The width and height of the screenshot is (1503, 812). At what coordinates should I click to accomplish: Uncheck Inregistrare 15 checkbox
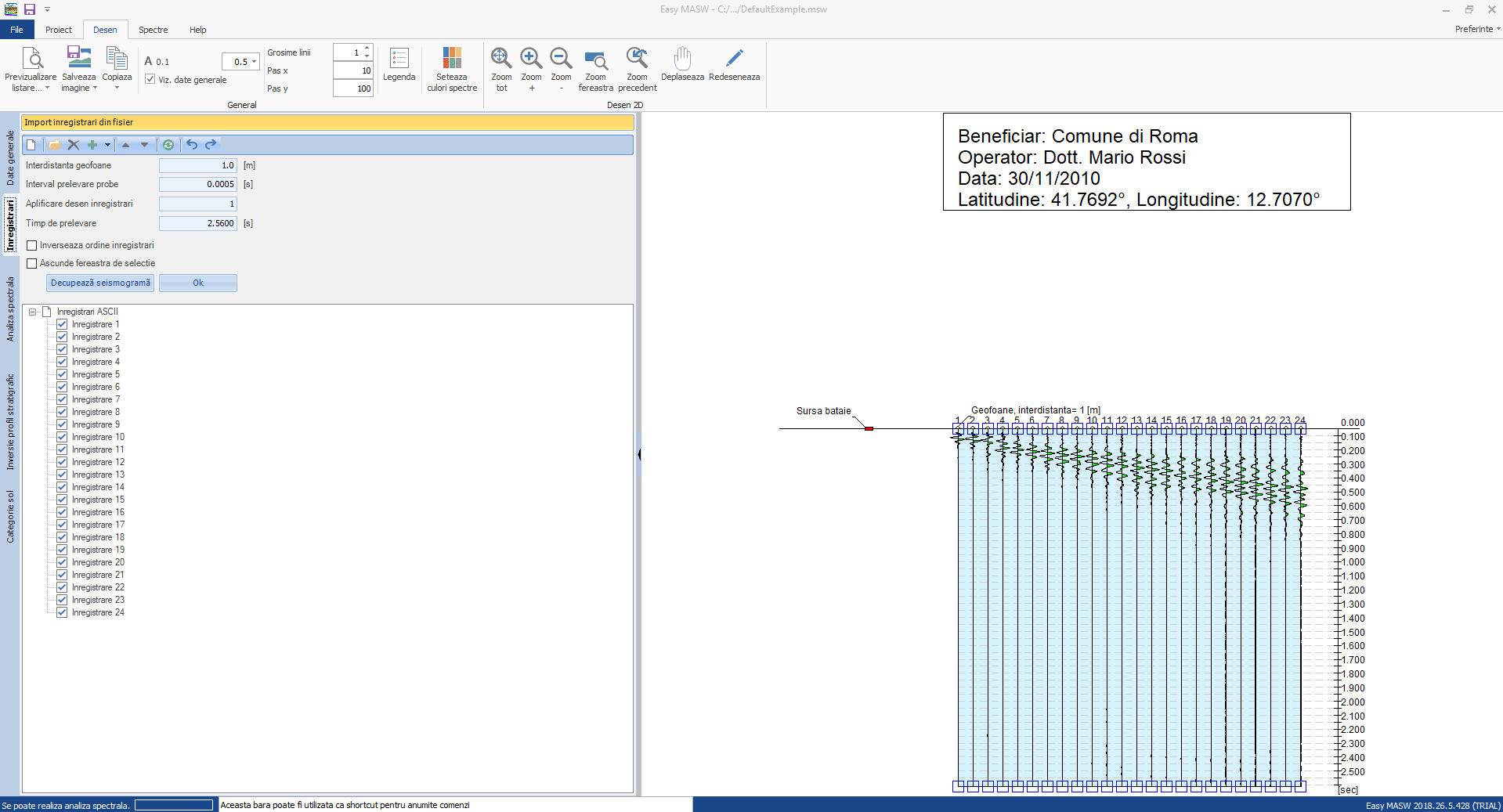pos(62,500)
